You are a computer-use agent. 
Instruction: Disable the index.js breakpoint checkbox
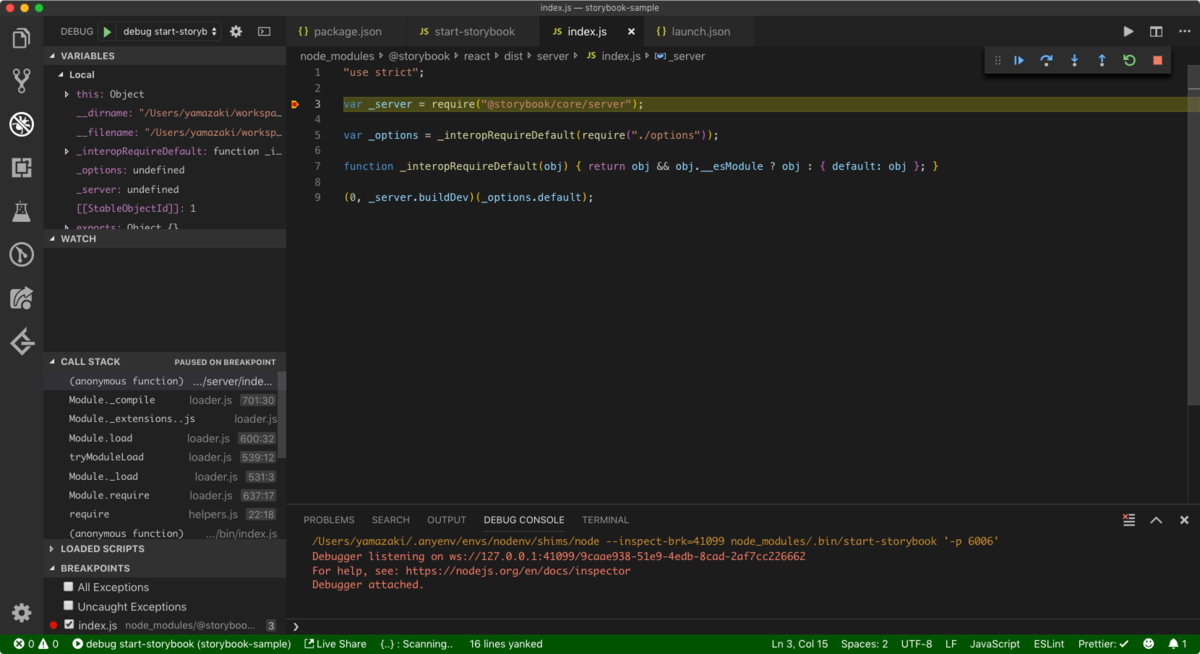click(68, 625)
